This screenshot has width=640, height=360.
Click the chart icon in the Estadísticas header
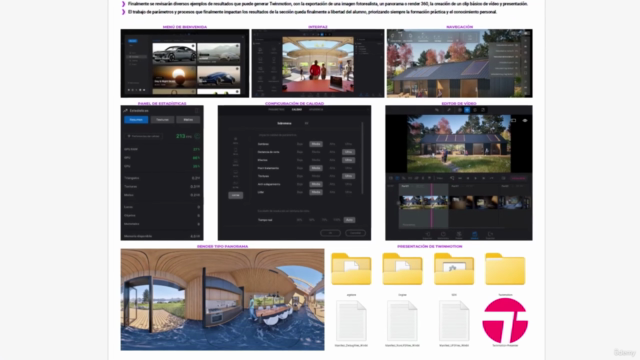(126, 111)
